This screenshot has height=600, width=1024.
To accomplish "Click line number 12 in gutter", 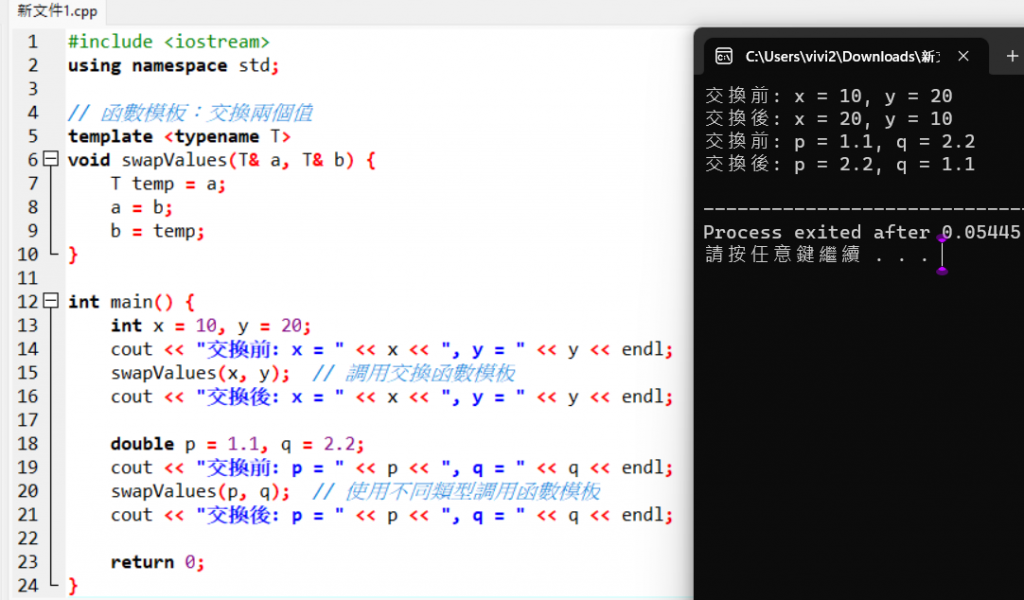I will 27,302.
